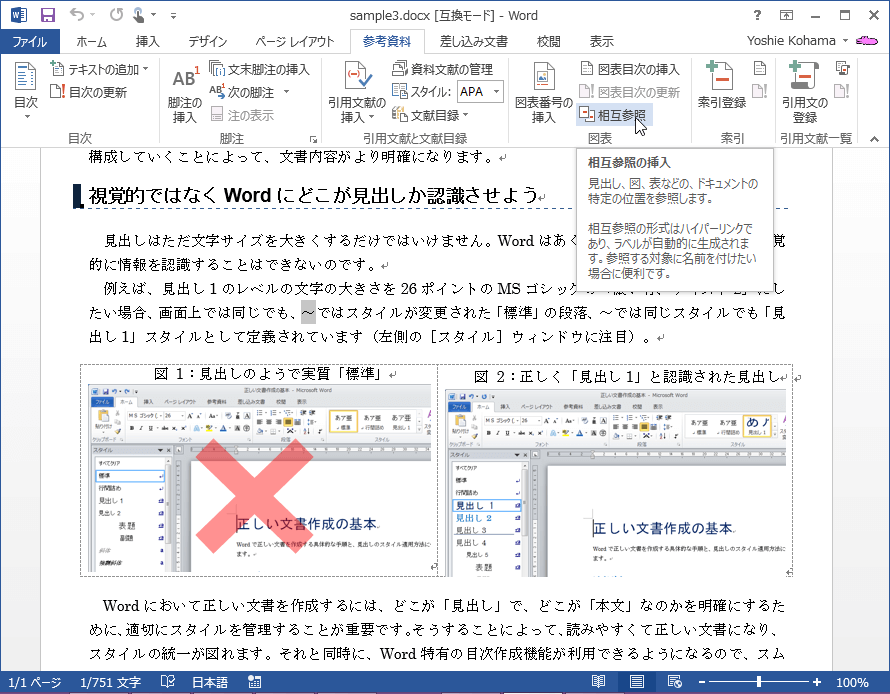Click the heading 視覚的ではなく Word にどこが見出しか
Viewport: 890px width, 694px height.
tap(314, 195)
